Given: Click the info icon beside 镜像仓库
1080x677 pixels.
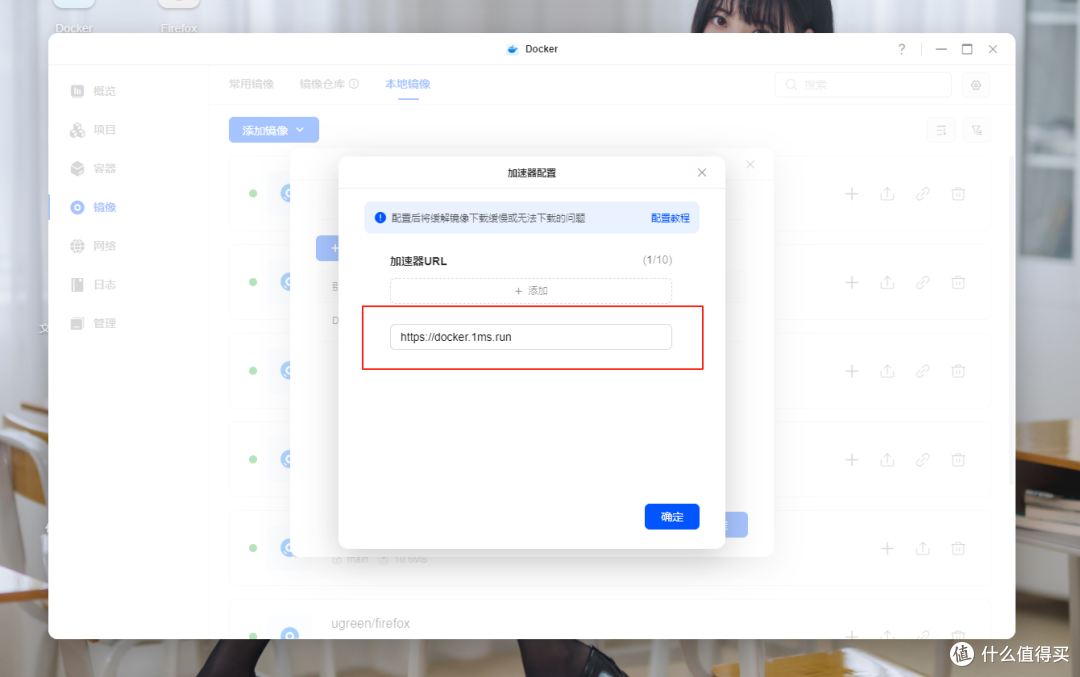Looking at the screenshot, I should click(x=354, y=84).
